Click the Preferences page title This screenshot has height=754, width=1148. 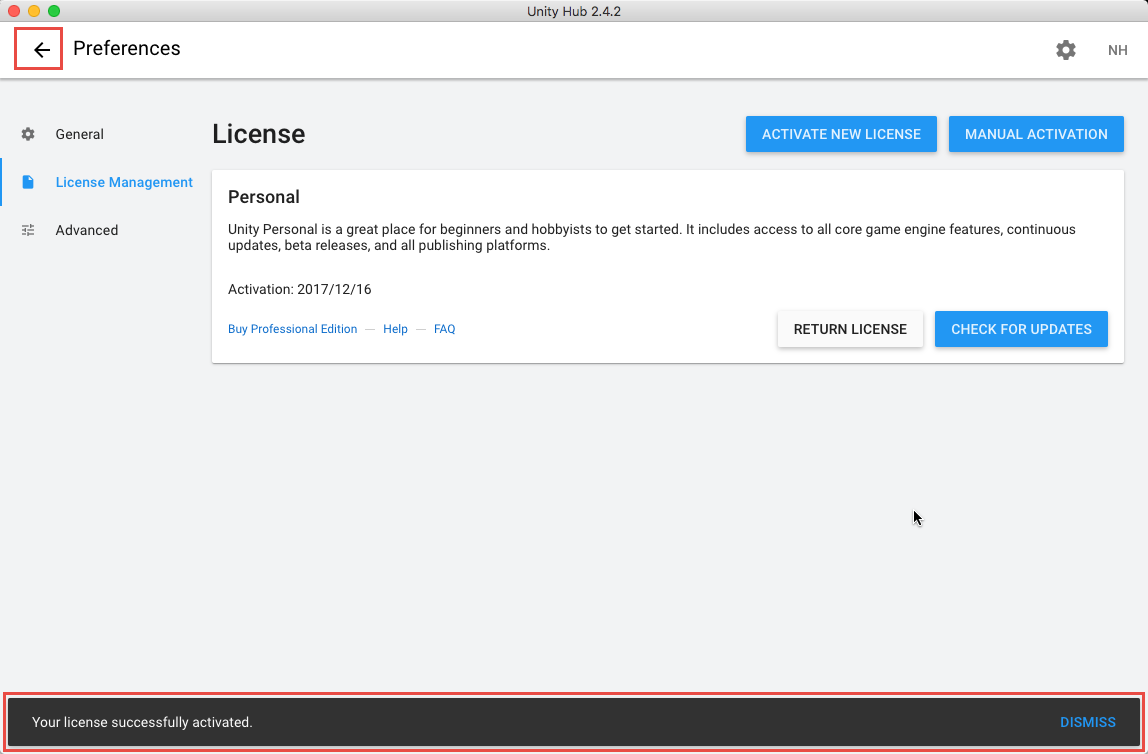[x=127, y=48]
